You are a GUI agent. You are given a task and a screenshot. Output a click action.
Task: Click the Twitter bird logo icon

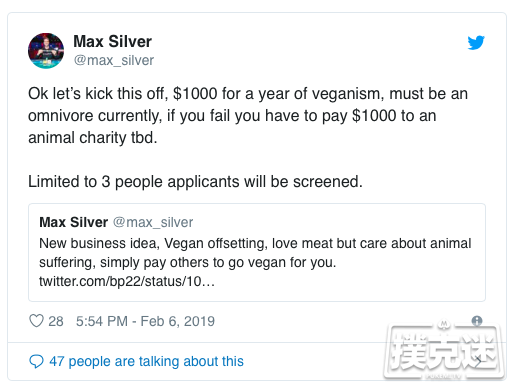pyautogui.click(x=476, y=42)
